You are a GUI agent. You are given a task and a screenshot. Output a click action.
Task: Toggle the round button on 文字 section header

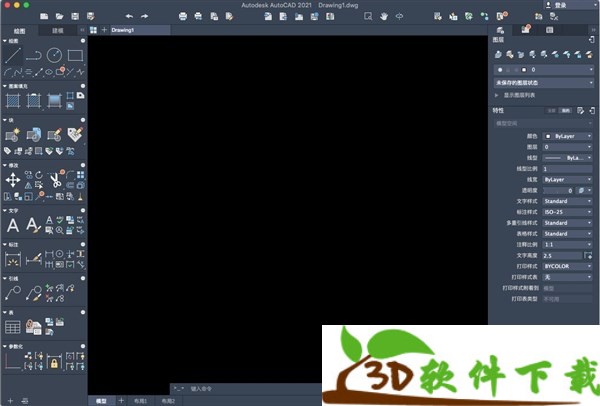(83, 210)
